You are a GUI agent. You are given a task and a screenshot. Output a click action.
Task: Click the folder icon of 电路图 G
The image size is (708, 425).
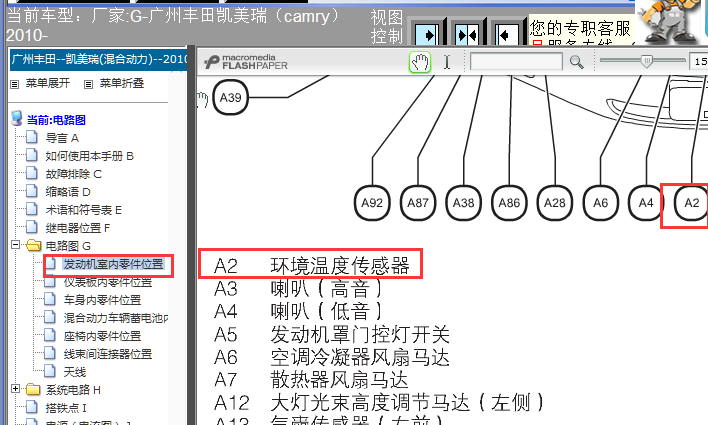pos(34,245)
